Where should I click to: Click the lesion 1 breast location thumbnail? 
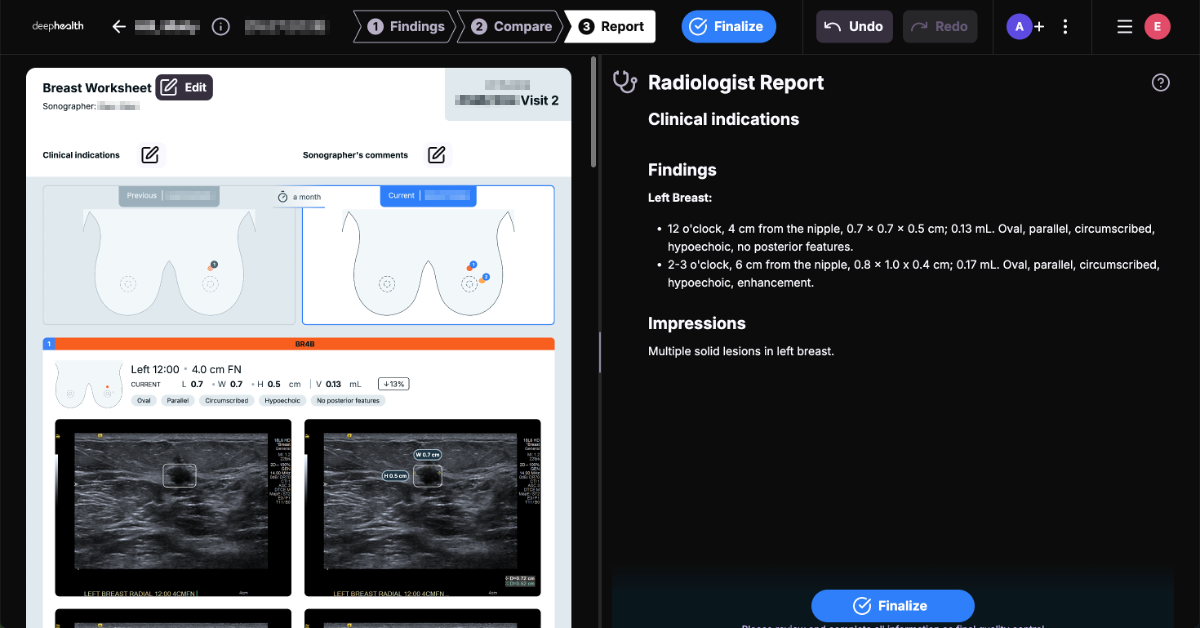point(89,385)
